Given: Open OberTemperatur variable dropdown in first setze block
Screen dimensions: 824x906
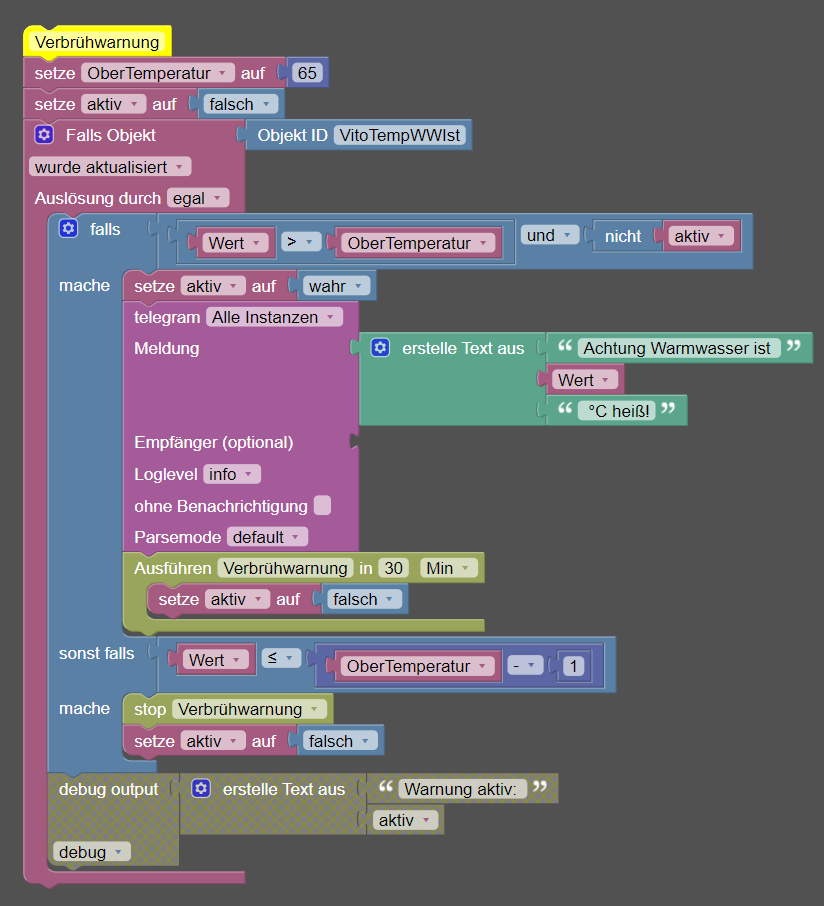Looking at the screenshot, I should [x=158, y=73].
